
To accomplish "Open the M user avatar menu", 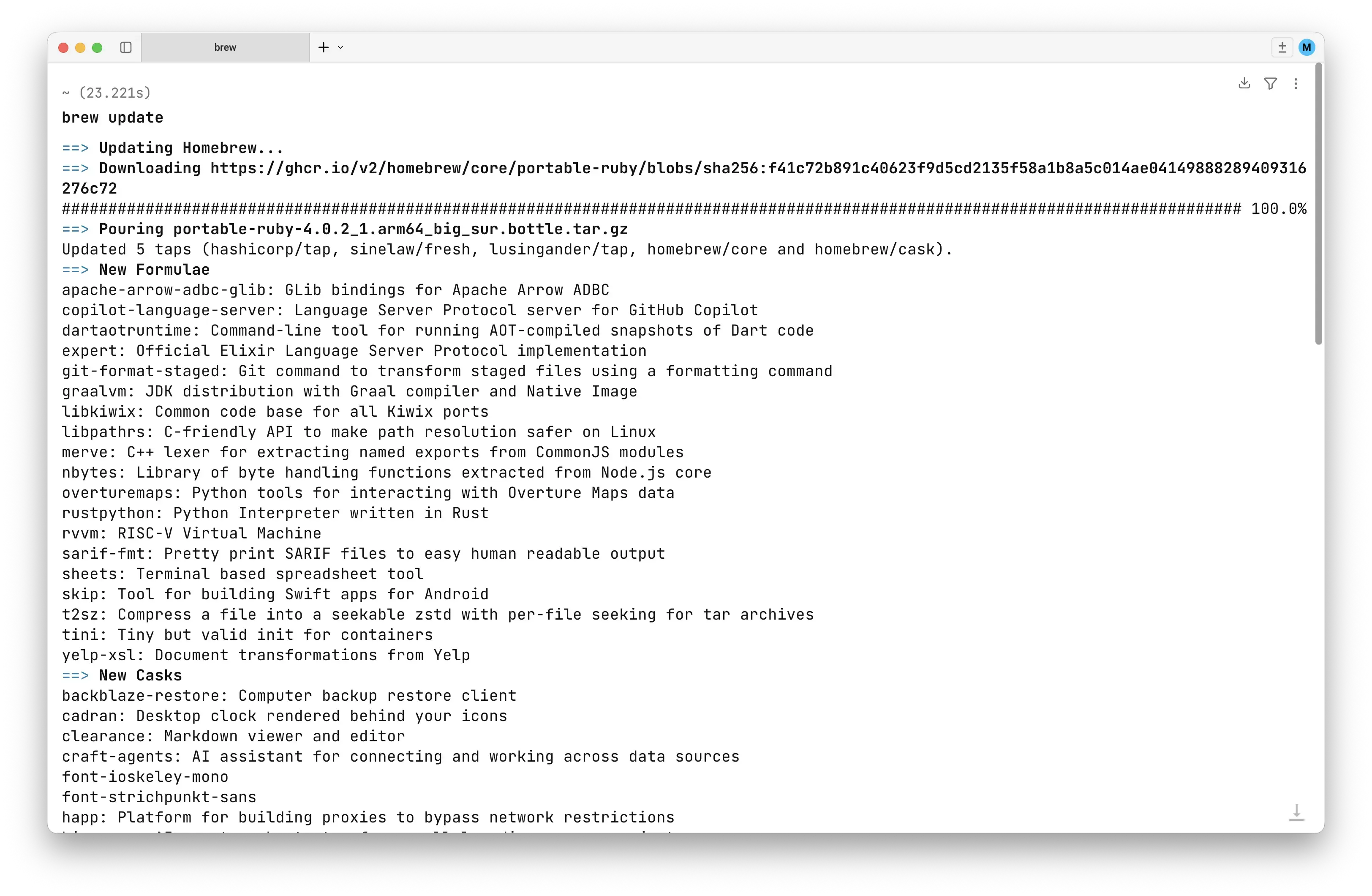I will 1307,47.
